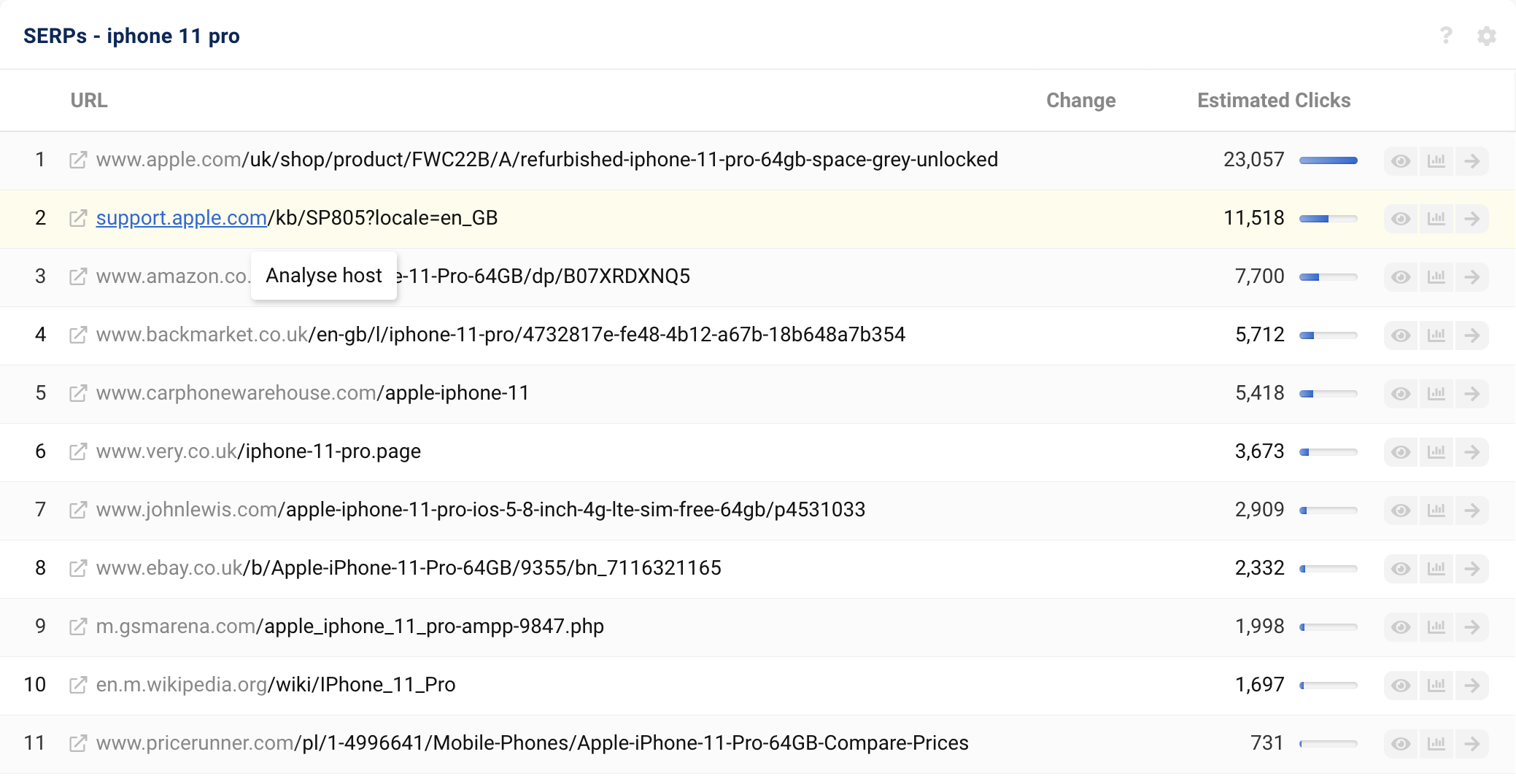This screenshot has height=784, width=1516.
Task: Click the www.pricerunner.com host link
Action: click(x=195, y=743)
